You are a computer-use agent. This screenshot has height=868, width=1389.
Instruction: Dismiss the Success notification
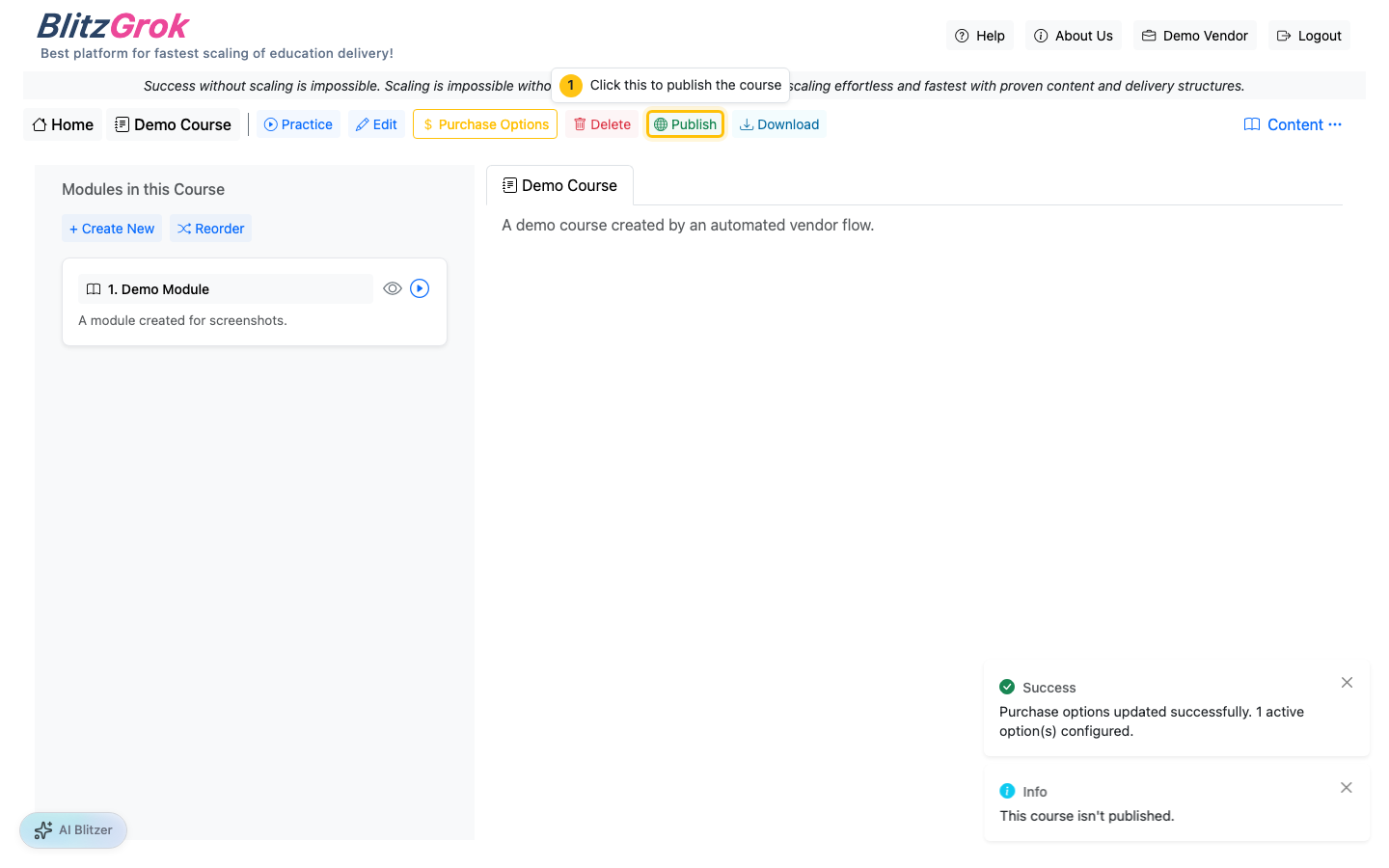1347,683
